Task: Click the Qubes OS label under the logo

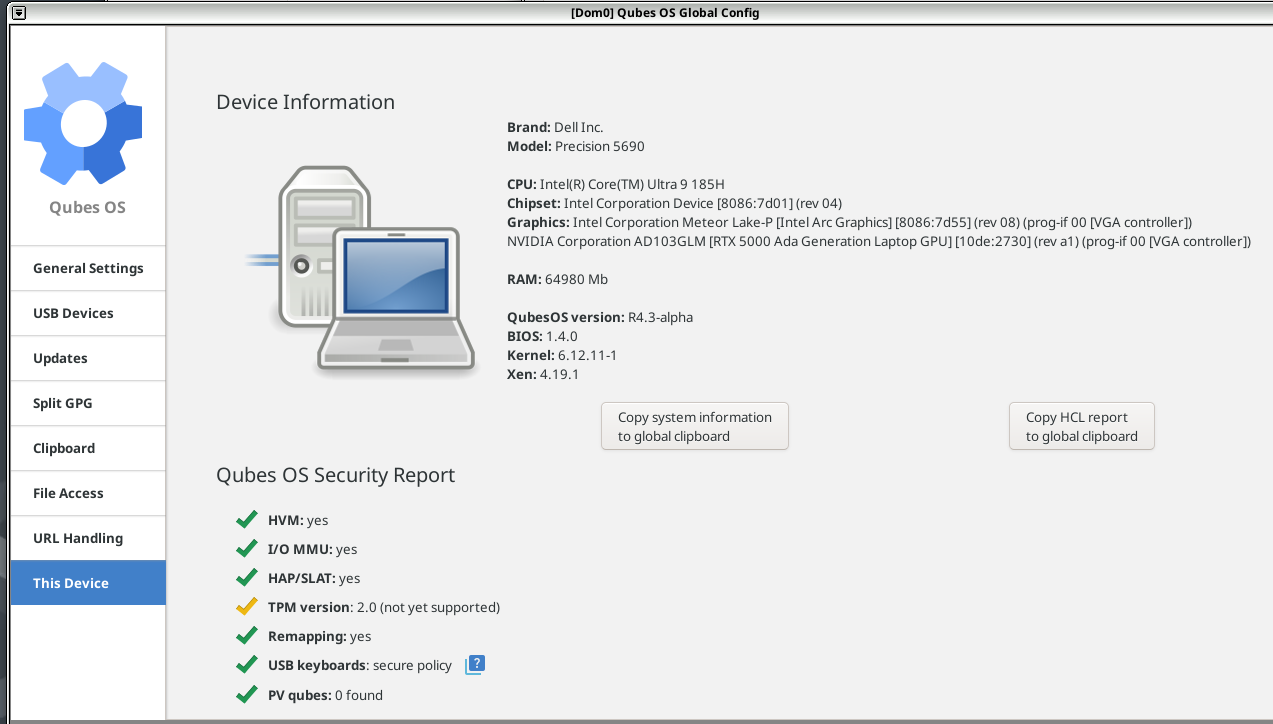Action: 88,208
